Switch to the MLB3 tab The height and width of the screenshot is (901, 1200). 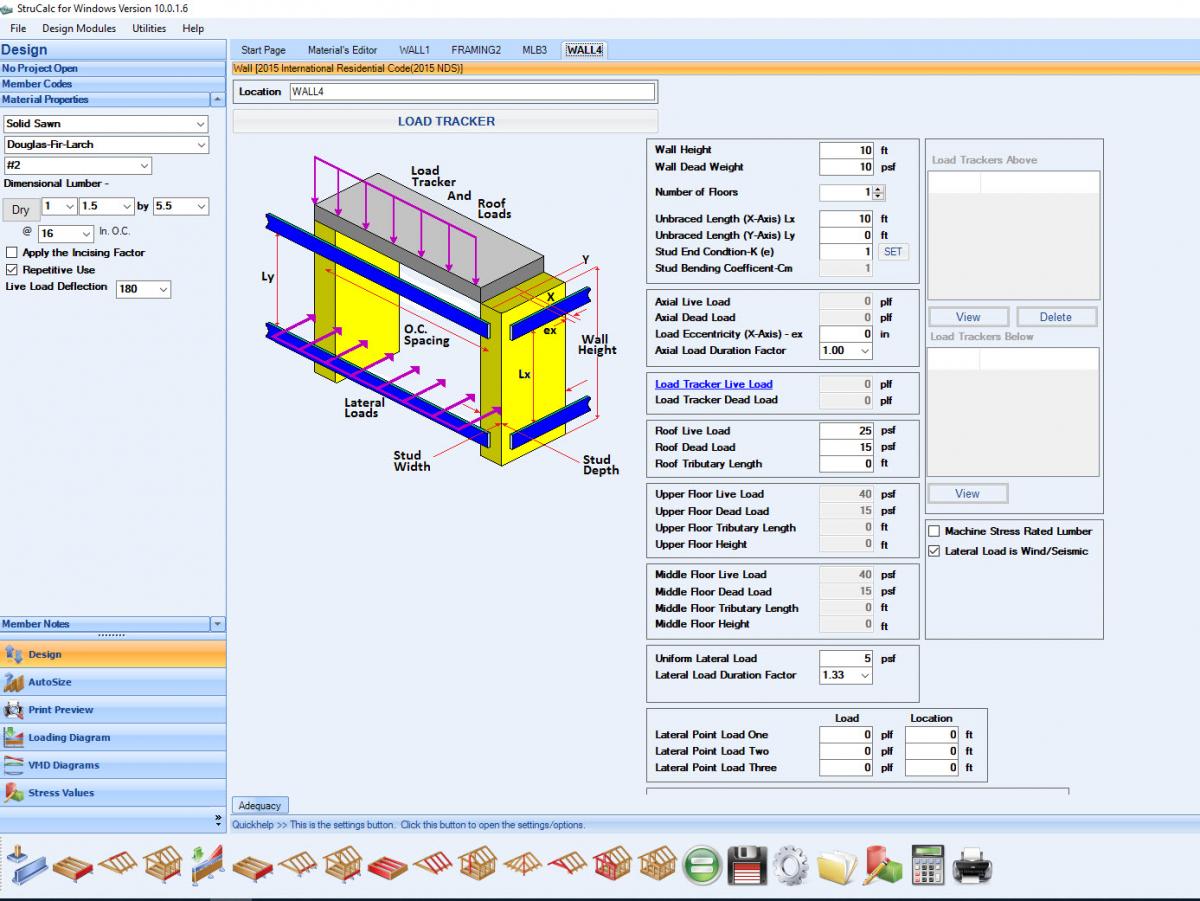[534, 50]
